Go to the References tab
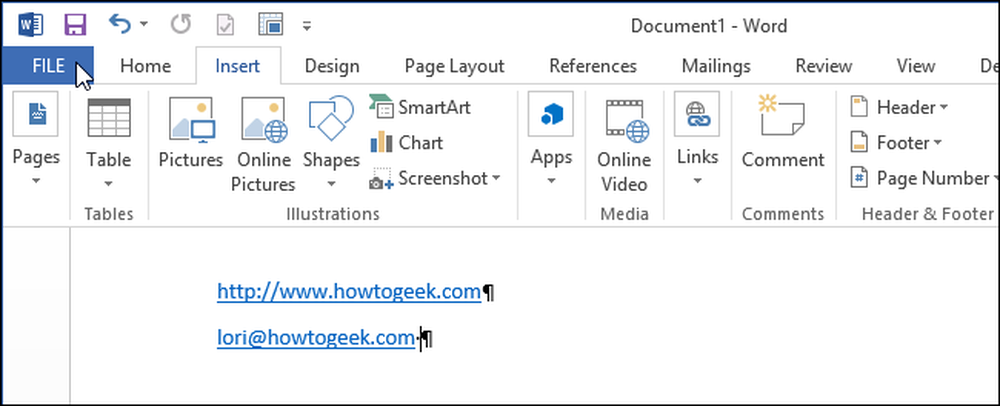The width and height of the screenshot is (1000, 406). pos(593,66)
